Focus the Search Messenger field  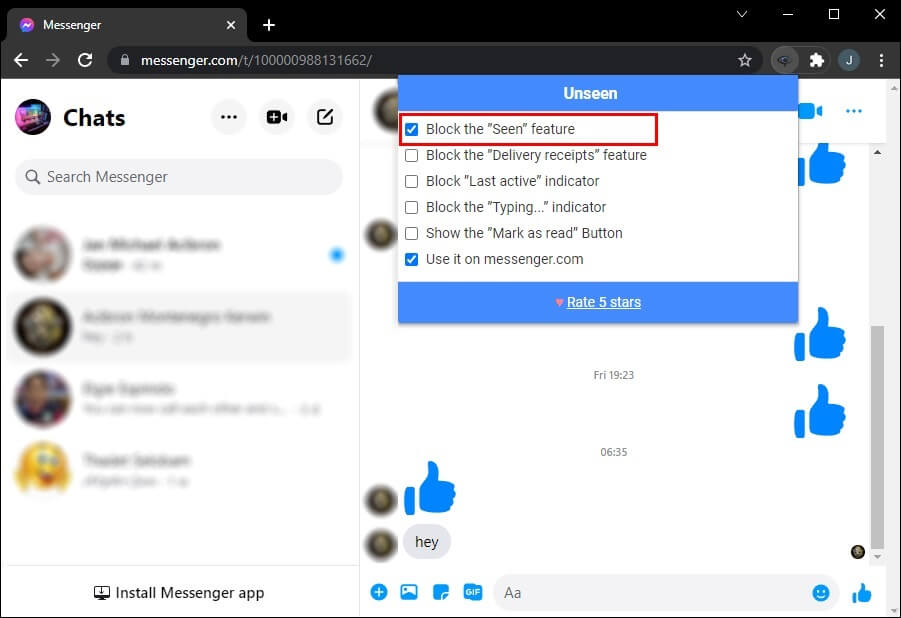[179, 176]
